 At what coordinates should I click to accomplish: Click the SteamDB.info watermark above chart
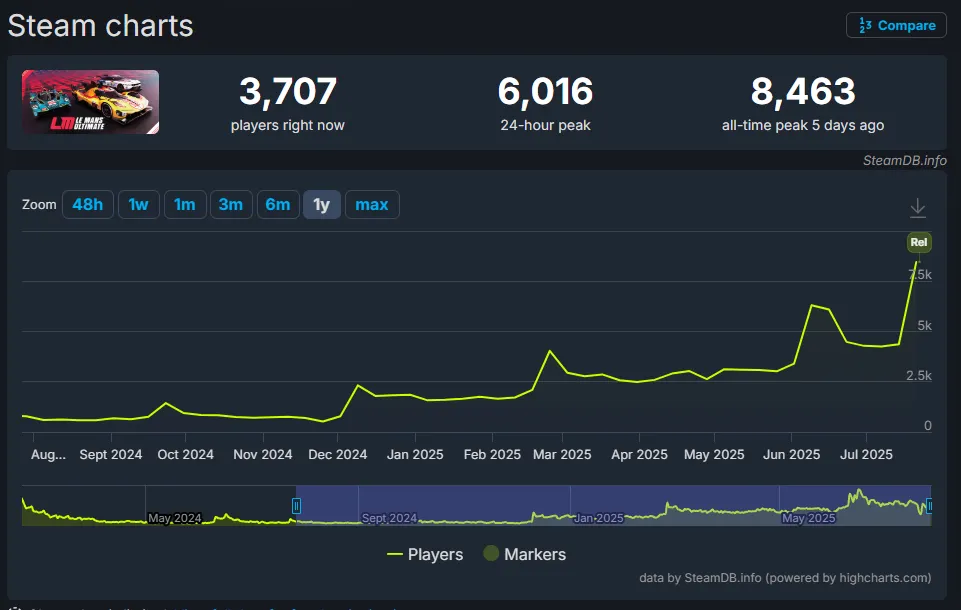coord(904,160)
